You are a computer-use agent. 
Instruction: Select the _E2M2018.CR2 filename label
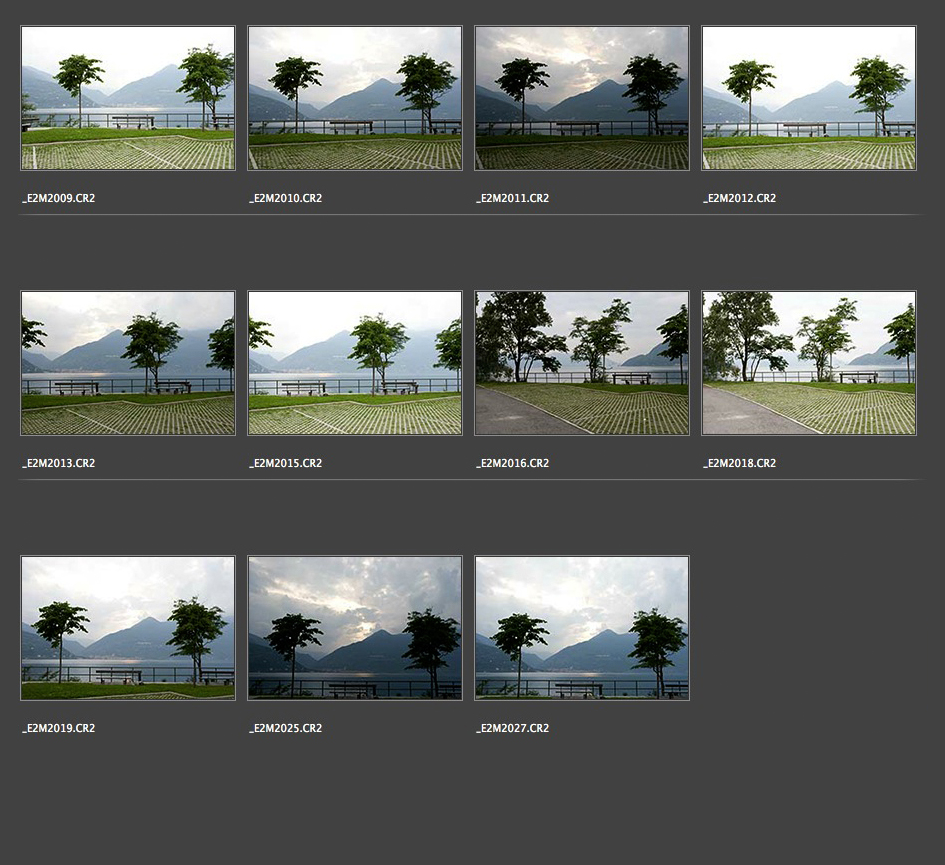tap(740, 463)
